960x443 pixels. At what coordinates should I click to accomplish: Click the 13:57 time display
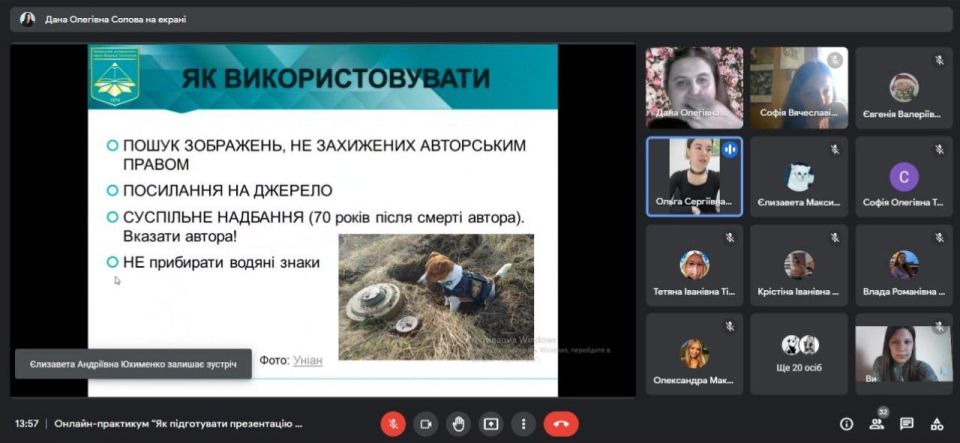(27, 423)
